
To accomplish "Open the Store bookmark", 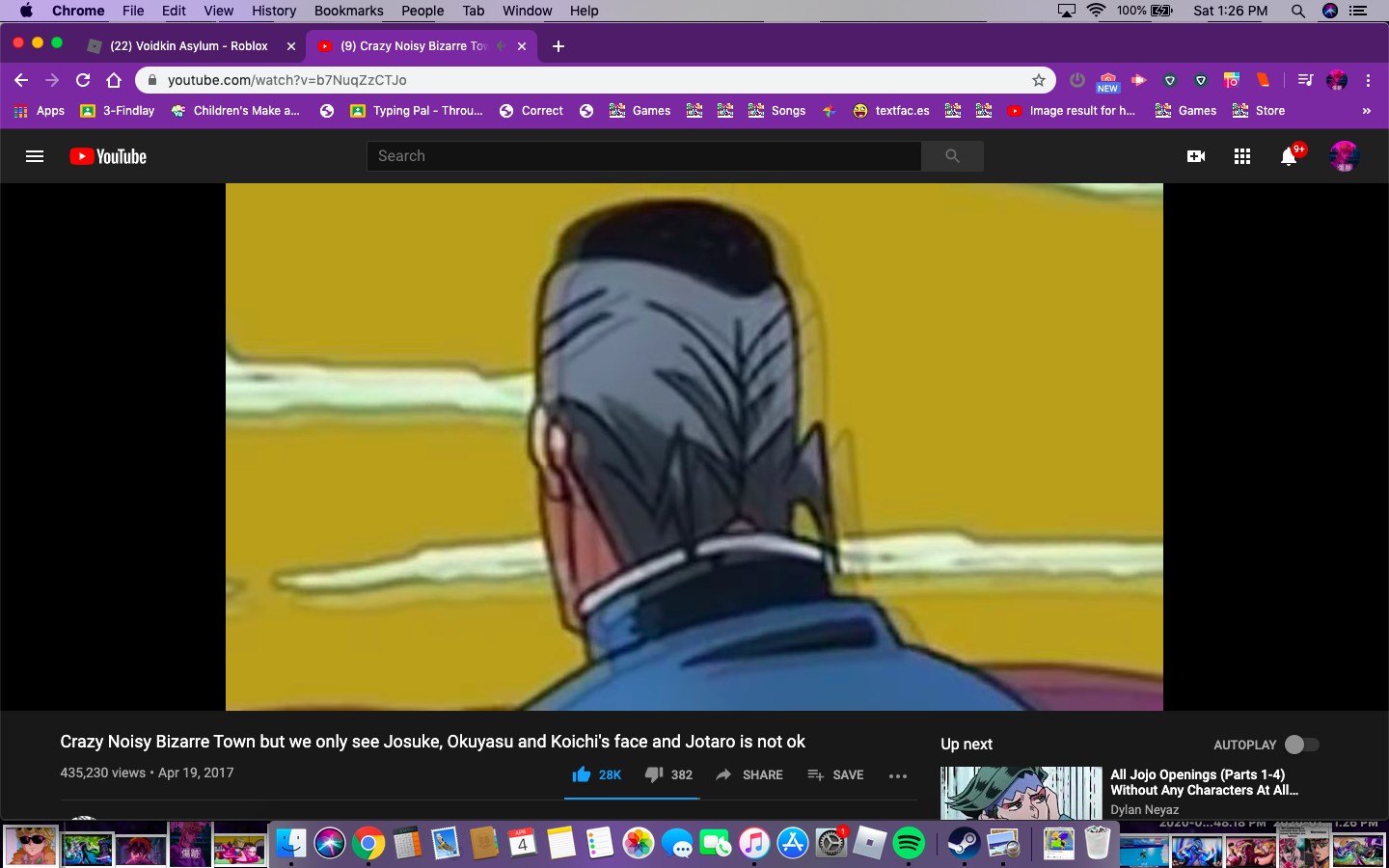I will (1259, 111).
